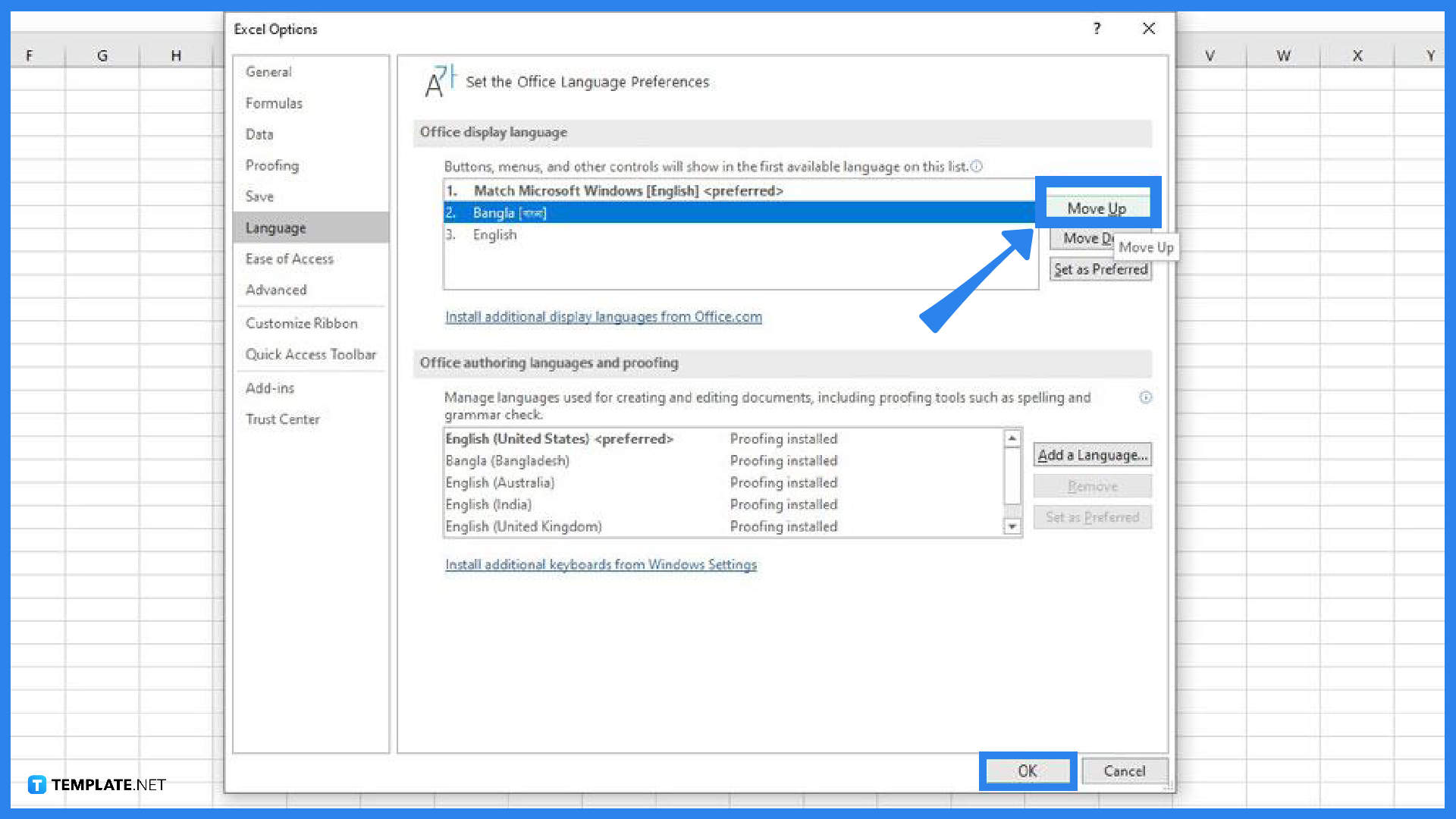Click the Move Up button
1456x819 pixels.
pos(1097,208)
